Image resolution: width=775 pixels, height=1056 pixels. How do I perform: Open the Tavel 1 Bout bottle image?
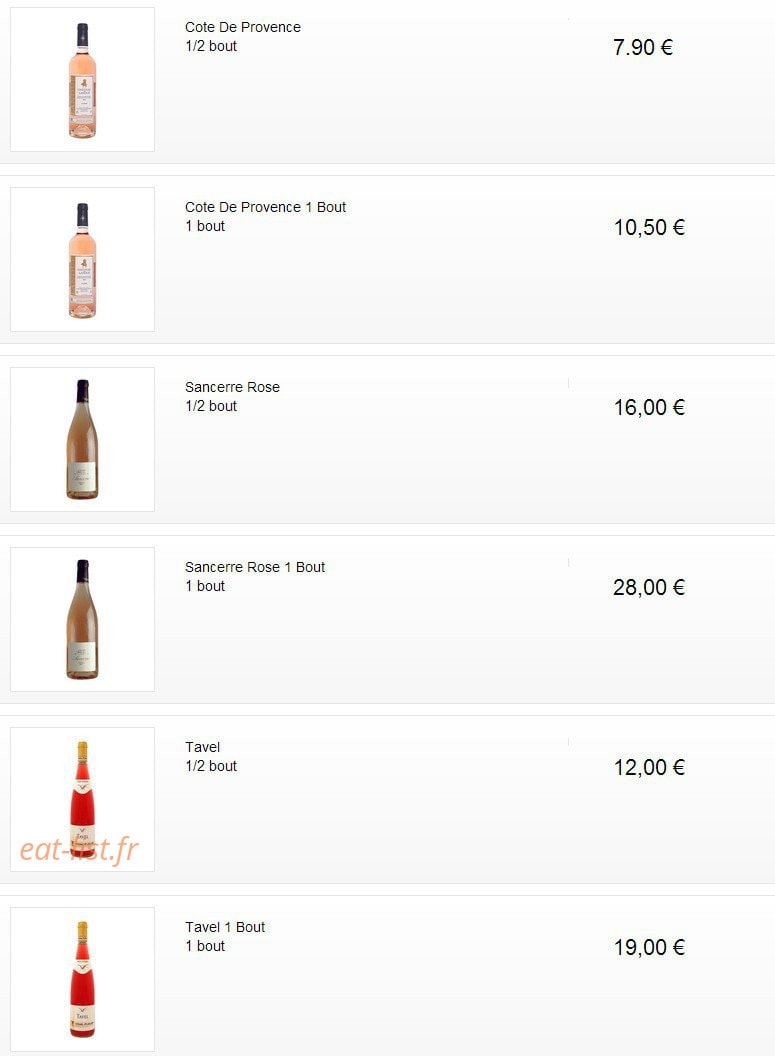(x=82, y=979)
